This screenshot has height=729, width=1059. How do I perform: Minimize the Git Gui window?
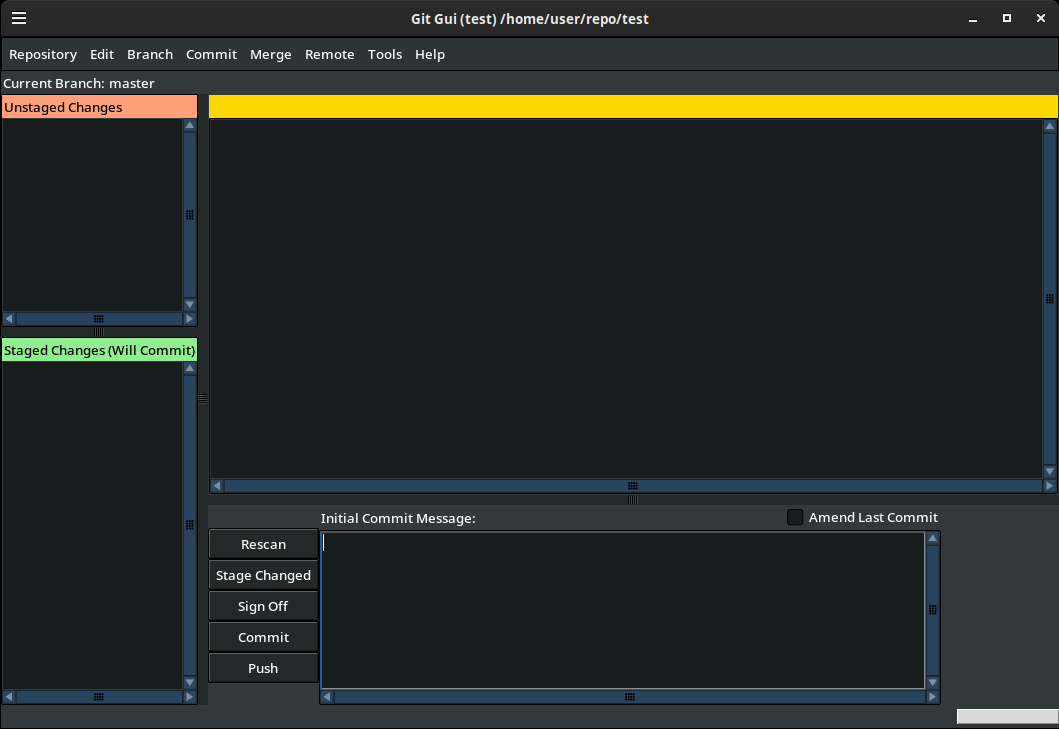(x=973, y=19)
